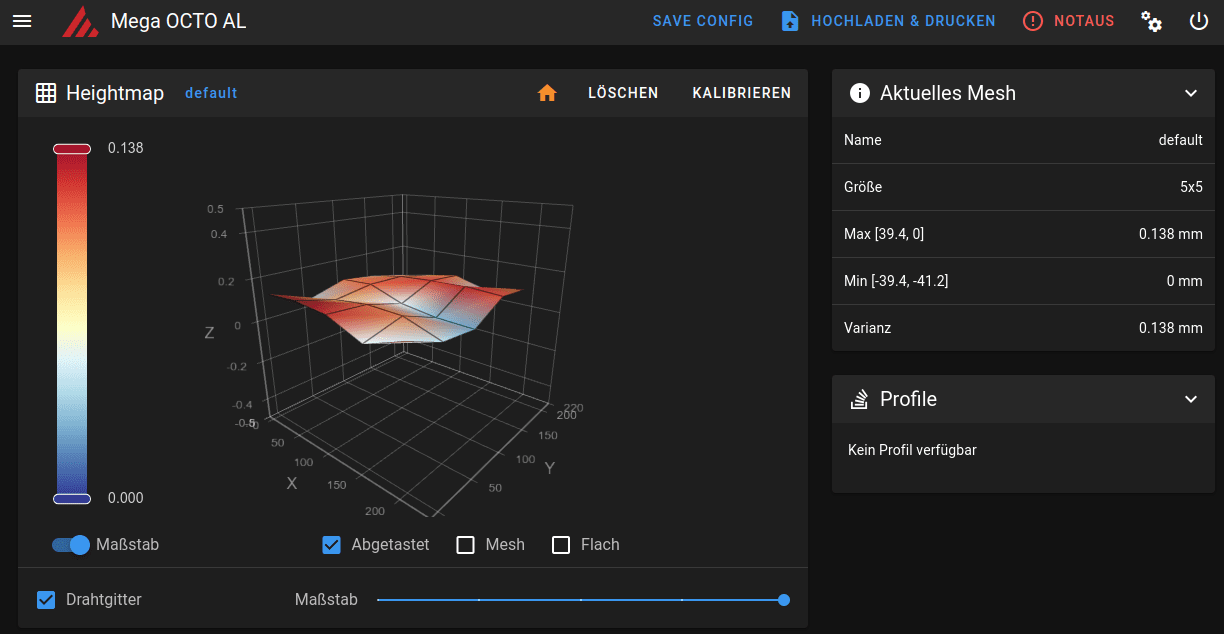The width and height of the screenshot is (1224, 634).
Task: Enable the Mesh checkbox
Action: click(x=465, y=545)
